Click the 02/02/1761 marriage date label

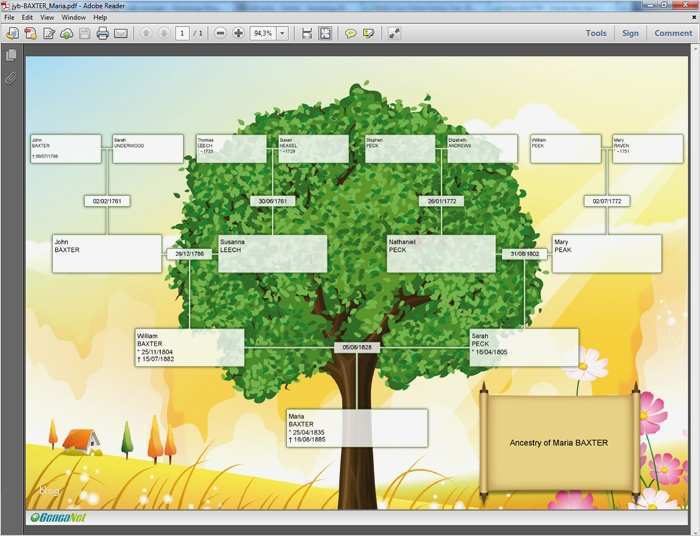pyautogui.click(x=107, y=201)
